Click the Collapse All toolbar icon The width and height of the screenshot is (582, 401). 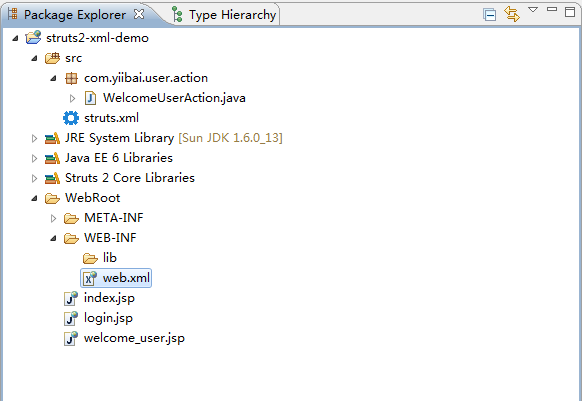(490, 15)
